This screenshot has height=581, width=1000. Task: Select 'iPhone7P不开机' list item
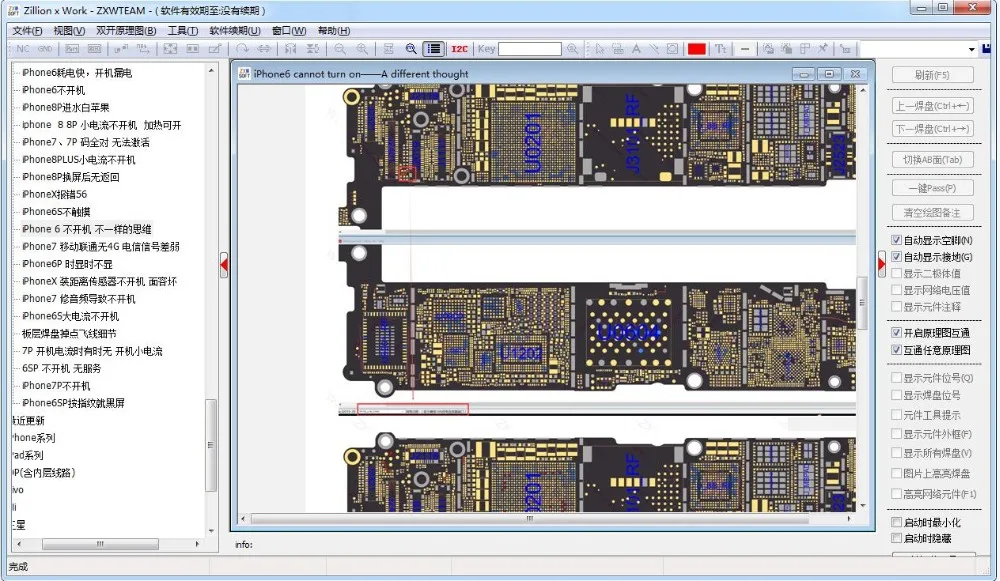point(56,386)
